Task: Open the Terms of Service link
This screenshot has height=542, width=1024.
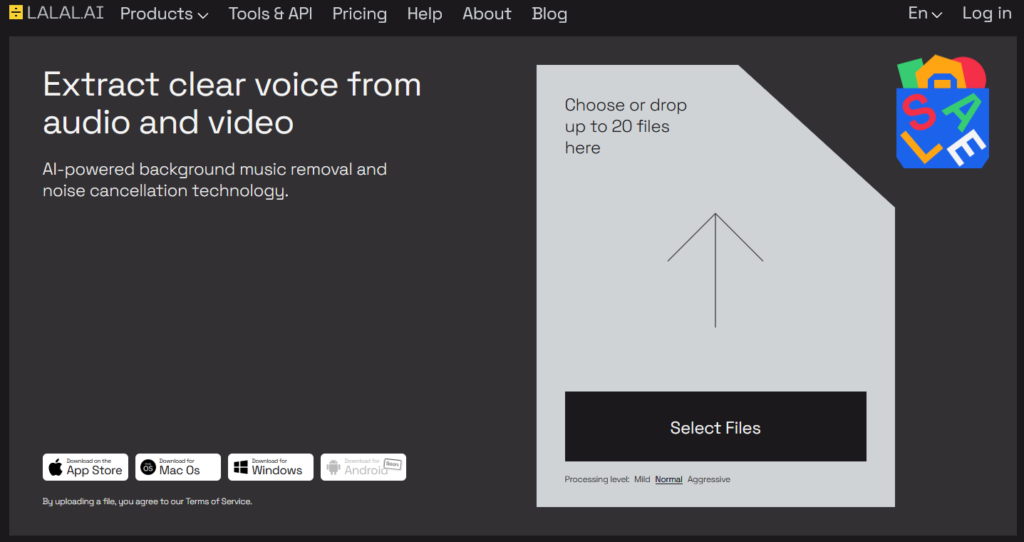Action: click(x=225, y=502)
